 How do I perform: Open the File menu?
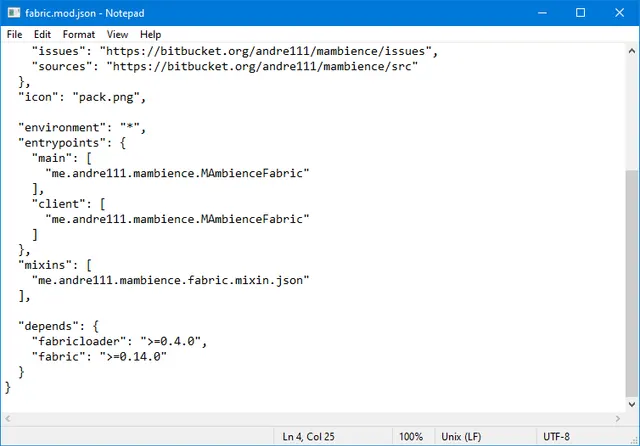(14, 35)
